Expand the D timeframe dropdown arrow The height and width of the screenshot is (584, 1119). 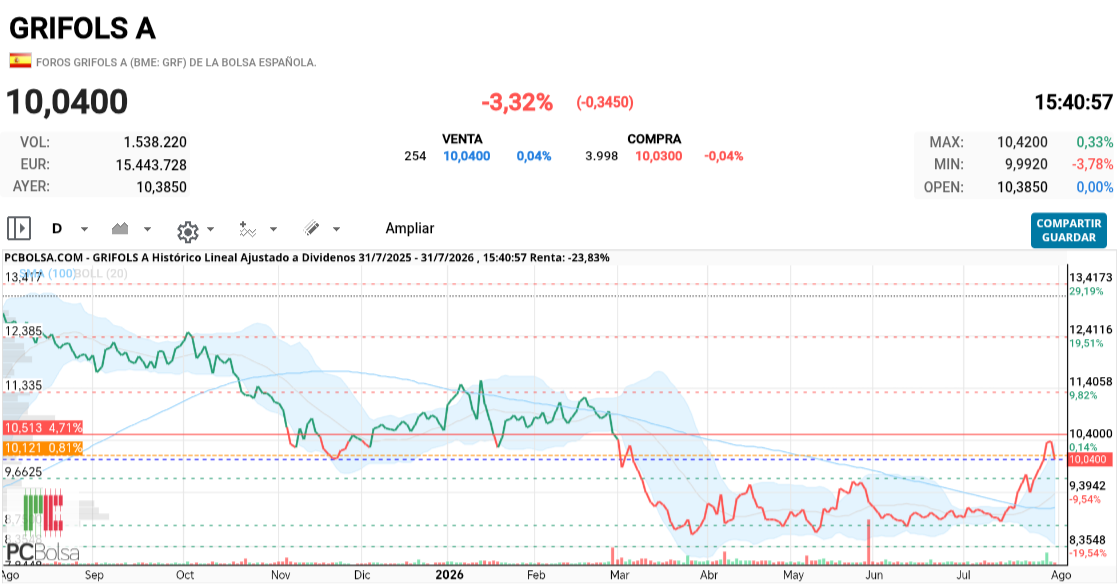coord(84,229)
